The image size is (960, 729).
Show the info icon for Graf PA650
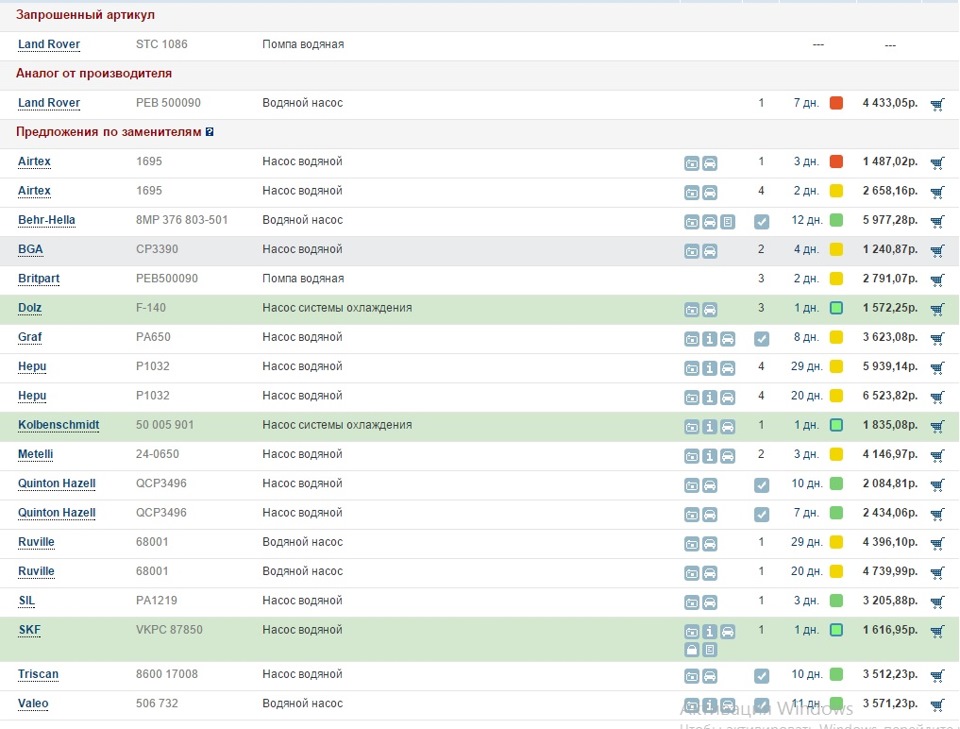tap(709, 339)
